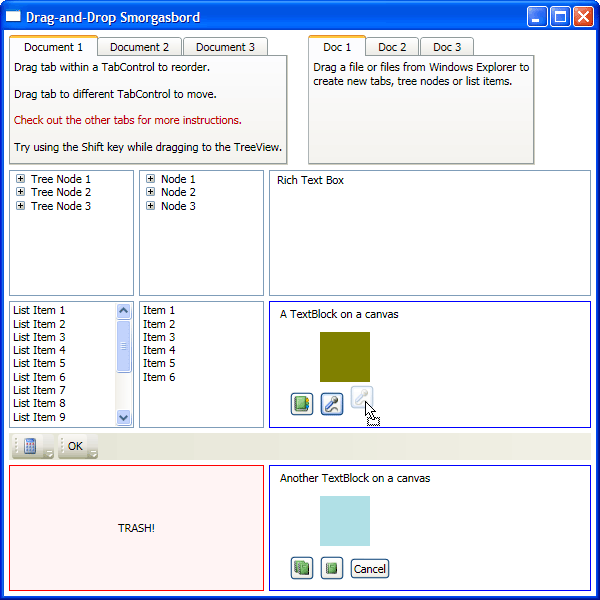Image resolution: width=600 pixels, height=600 pixels.
Task: Select the Tree Node 3 label
Action: click(61, 206)
